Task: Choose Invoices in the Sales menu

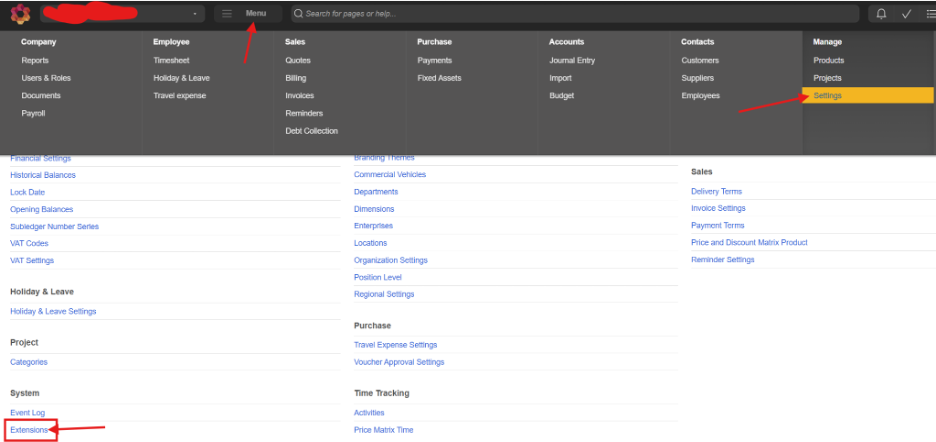Action: coord(299,96)
